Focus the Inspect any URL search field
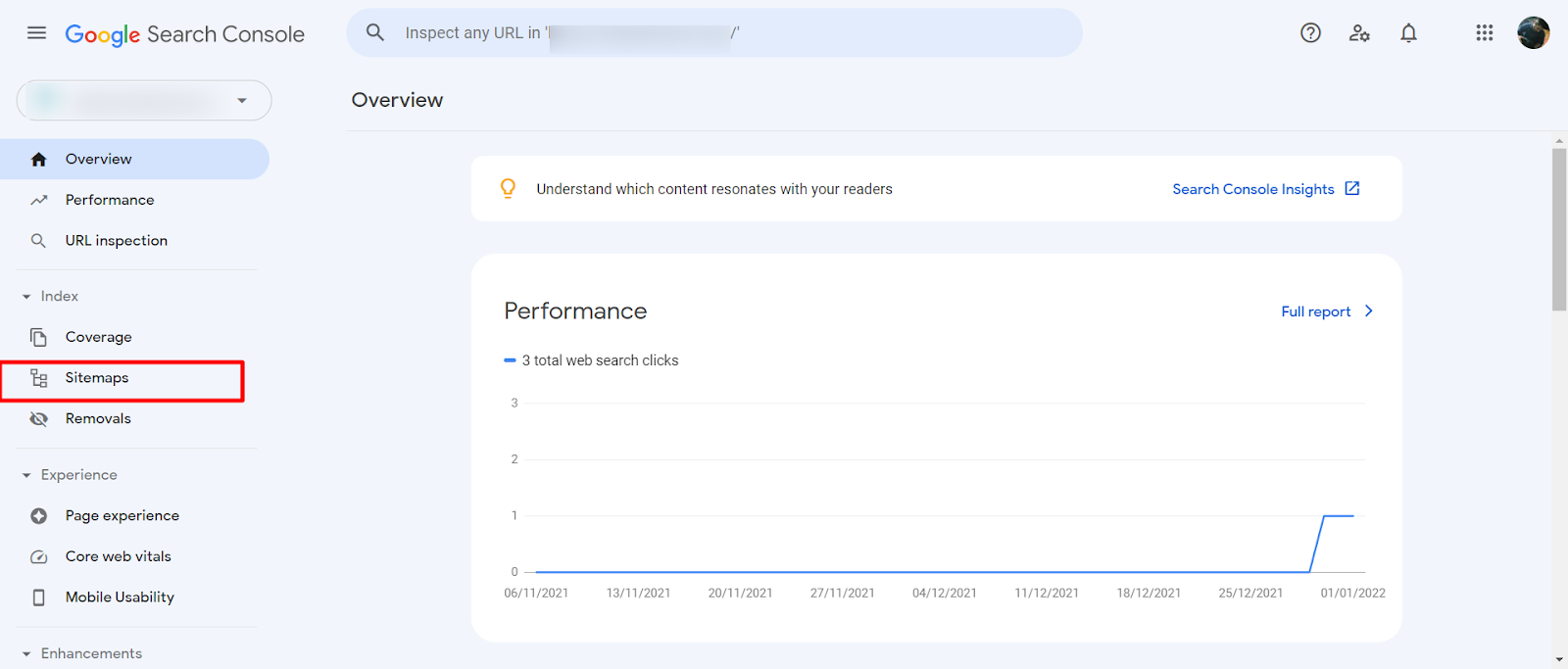Screen dimensions: 1568x669 pyautogui.click(x=714, y=32)
